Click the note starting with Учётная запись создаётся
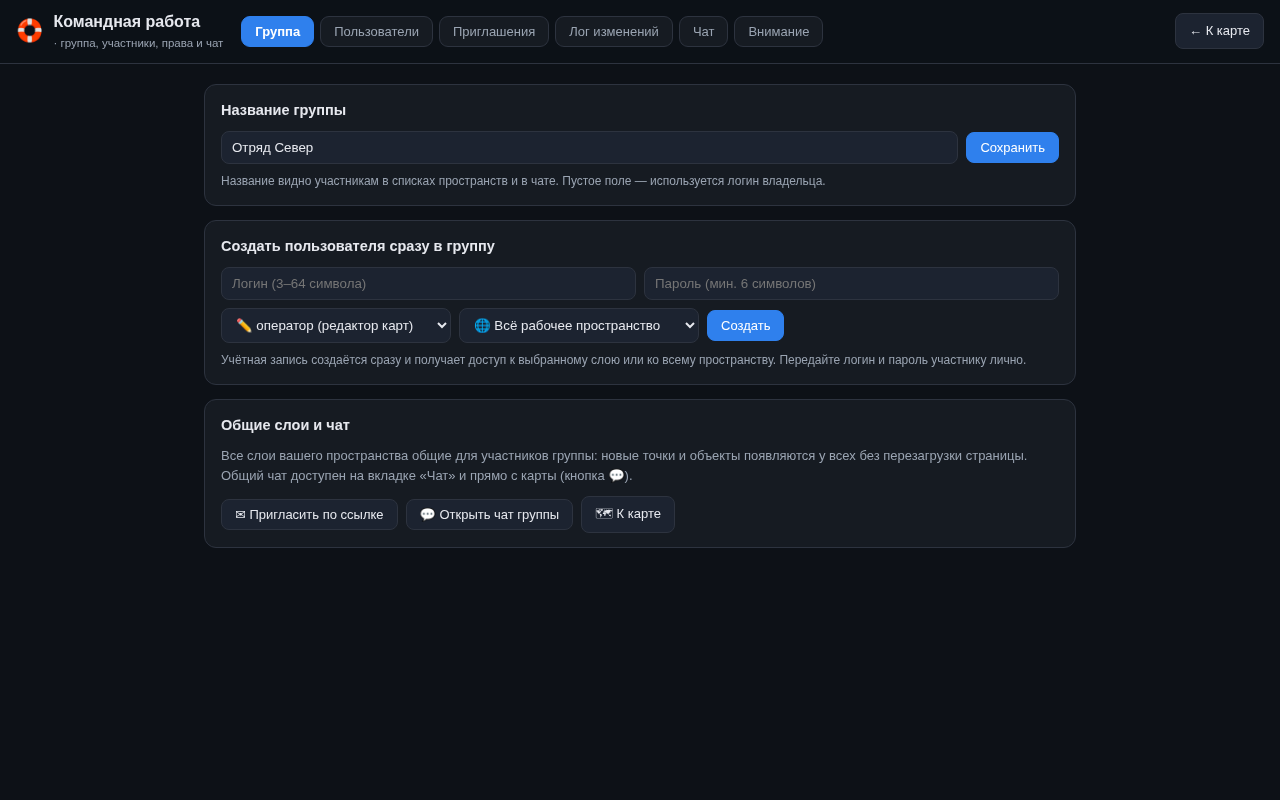The width and height of the screenshot is (1280, 800). coord(623,360)
